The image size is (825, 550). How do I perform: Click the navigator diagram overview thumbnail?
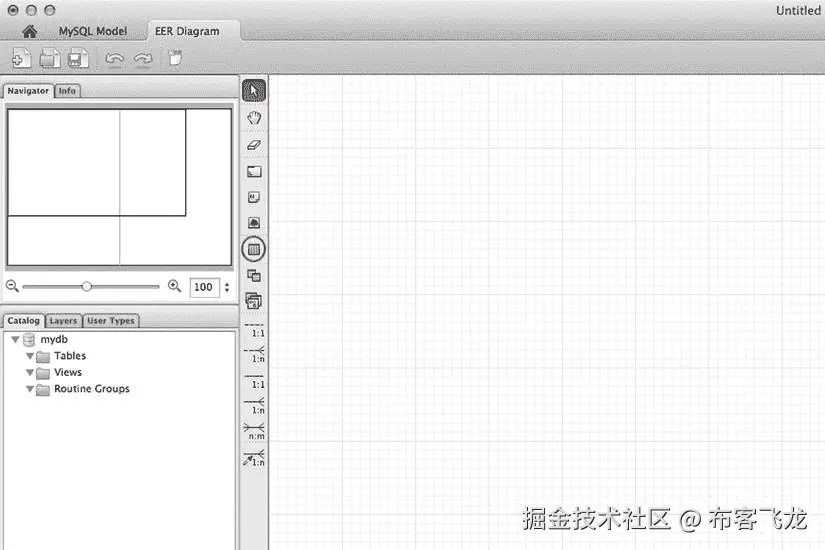[119, 187]
